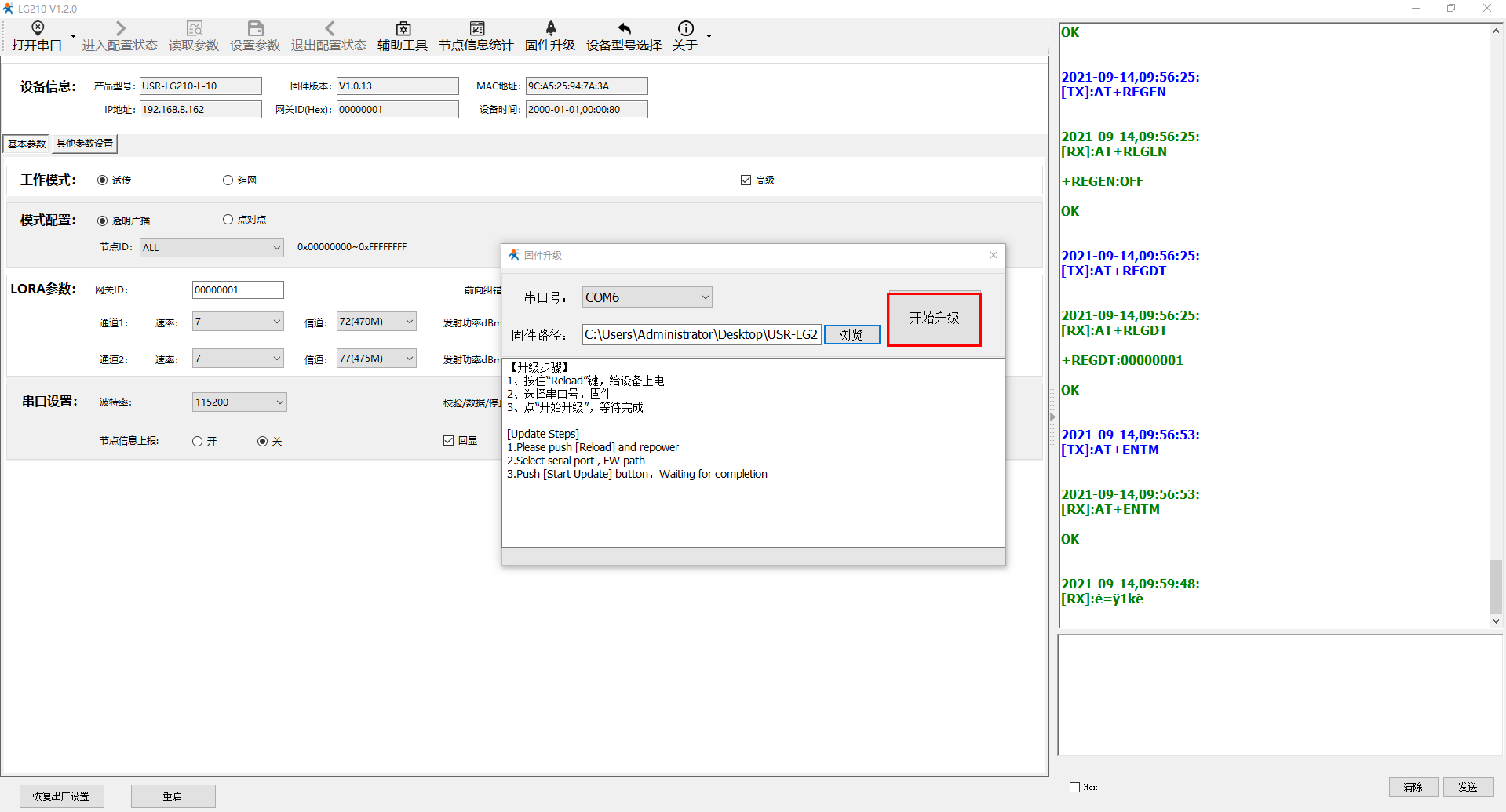
Task: Open 设备型号选择 device model selection
Action: point(624,29)
